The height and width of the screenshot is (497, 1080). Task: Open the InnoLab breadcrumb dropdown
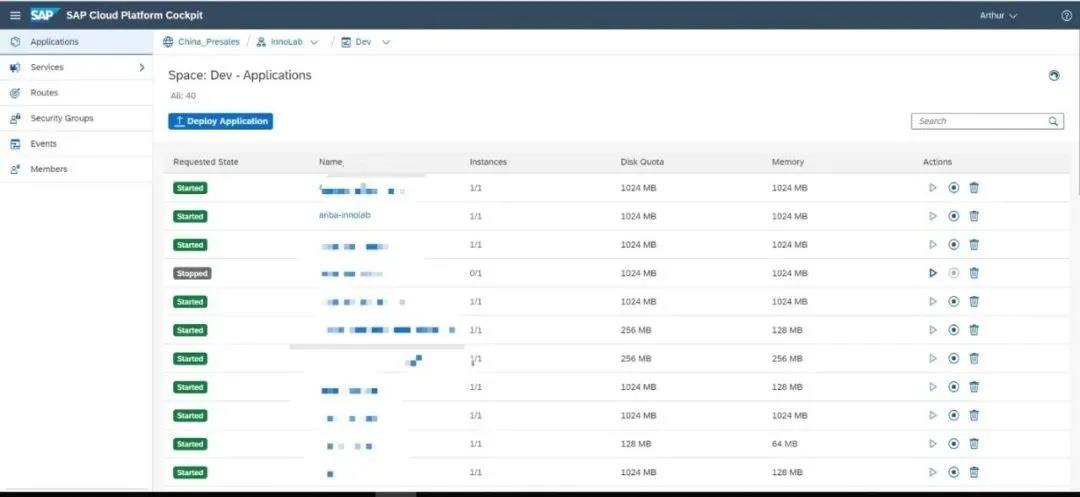[x=314, y=43]
